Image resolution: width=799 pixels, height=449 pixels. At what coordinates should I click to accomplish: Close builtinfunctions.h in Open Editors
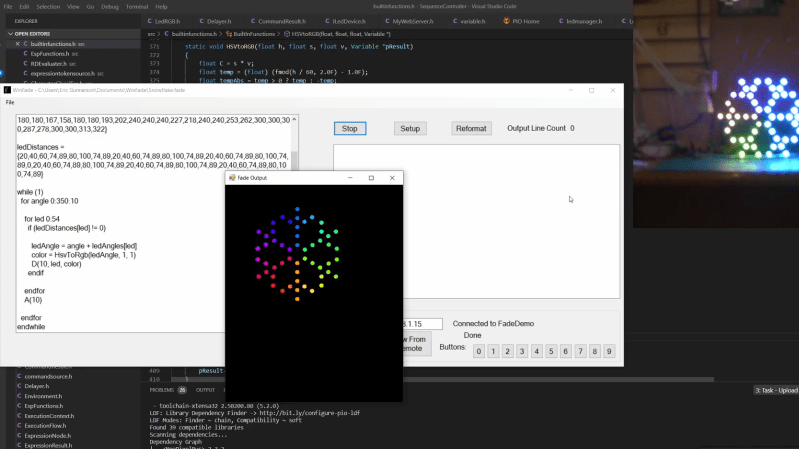(17, 45)
